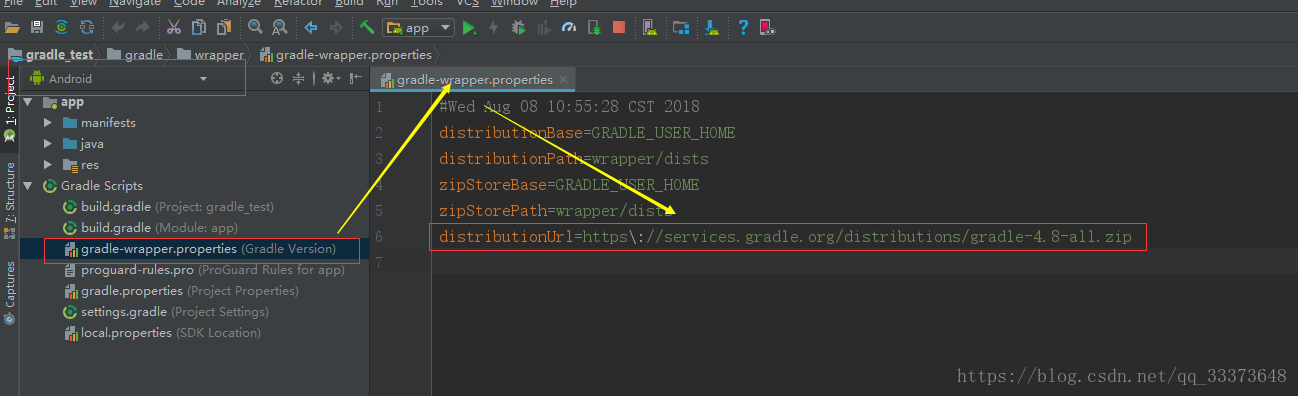Open the Captures tool window tab
Viewport: 1298px width, 396px height.
tap(9, 292)
